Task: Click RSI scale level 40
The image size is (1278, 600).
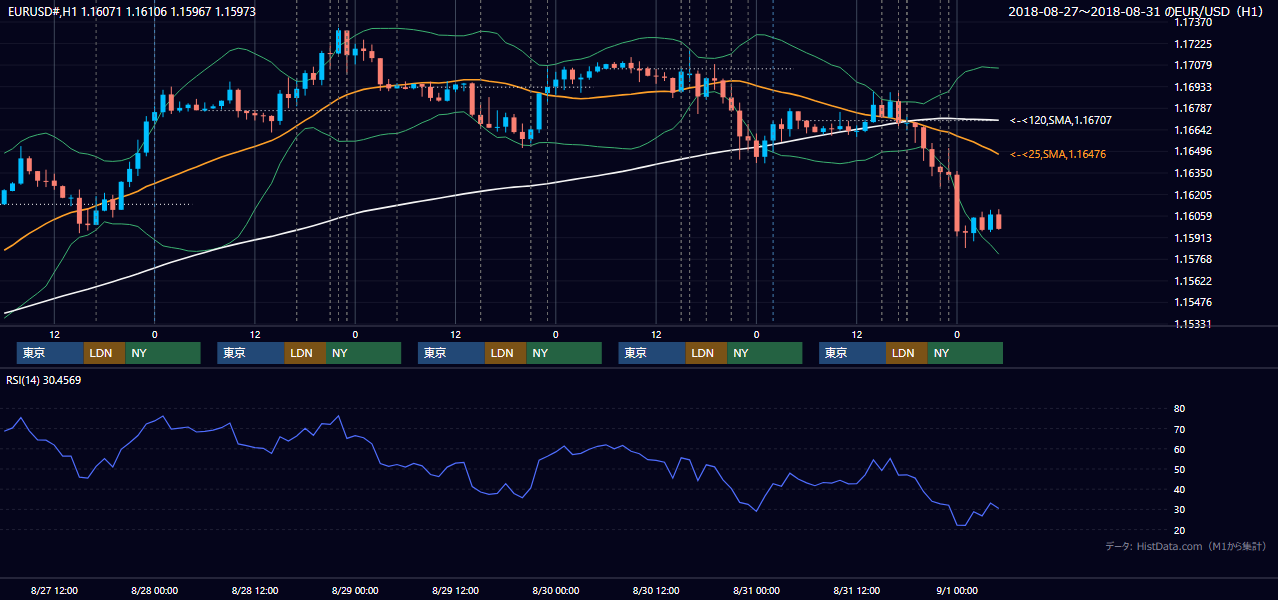Action: tap(1180, 490)
